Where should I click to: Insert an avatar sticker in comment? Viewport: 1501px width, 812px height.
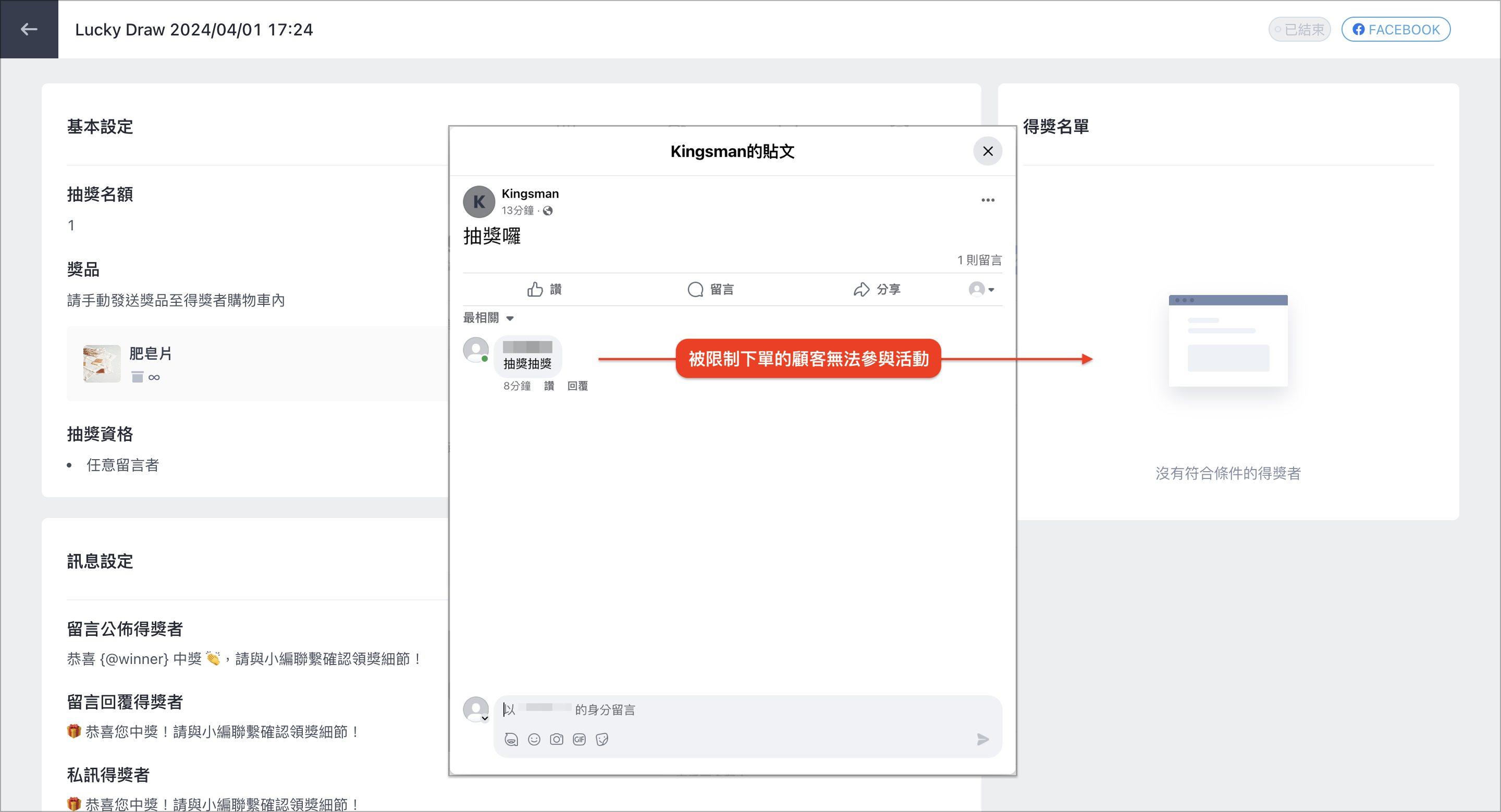[510, 739]
